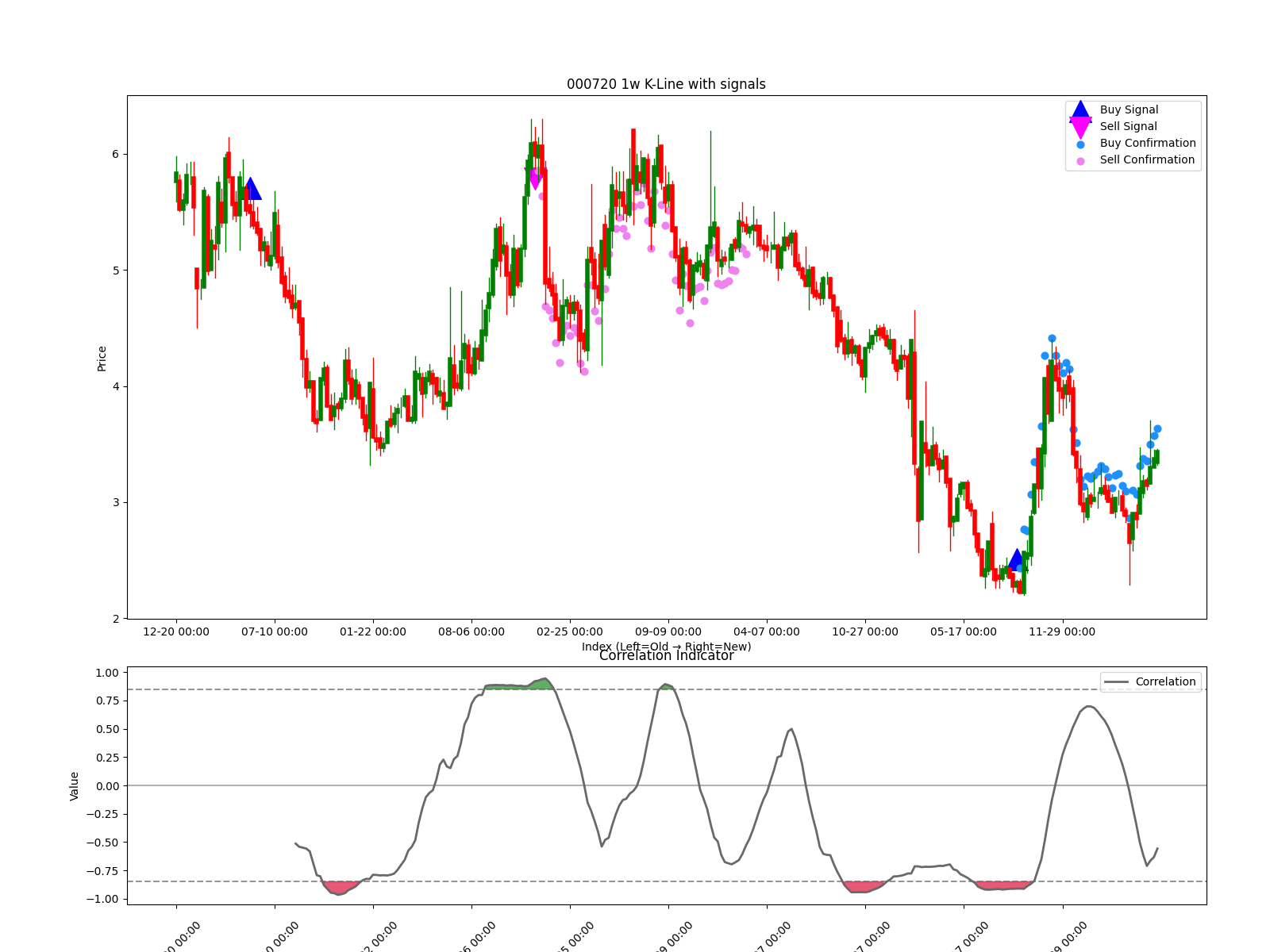Click the "Buy Signal" legend label
This screenshot has height=952, width=1270.
point(1129,109)
